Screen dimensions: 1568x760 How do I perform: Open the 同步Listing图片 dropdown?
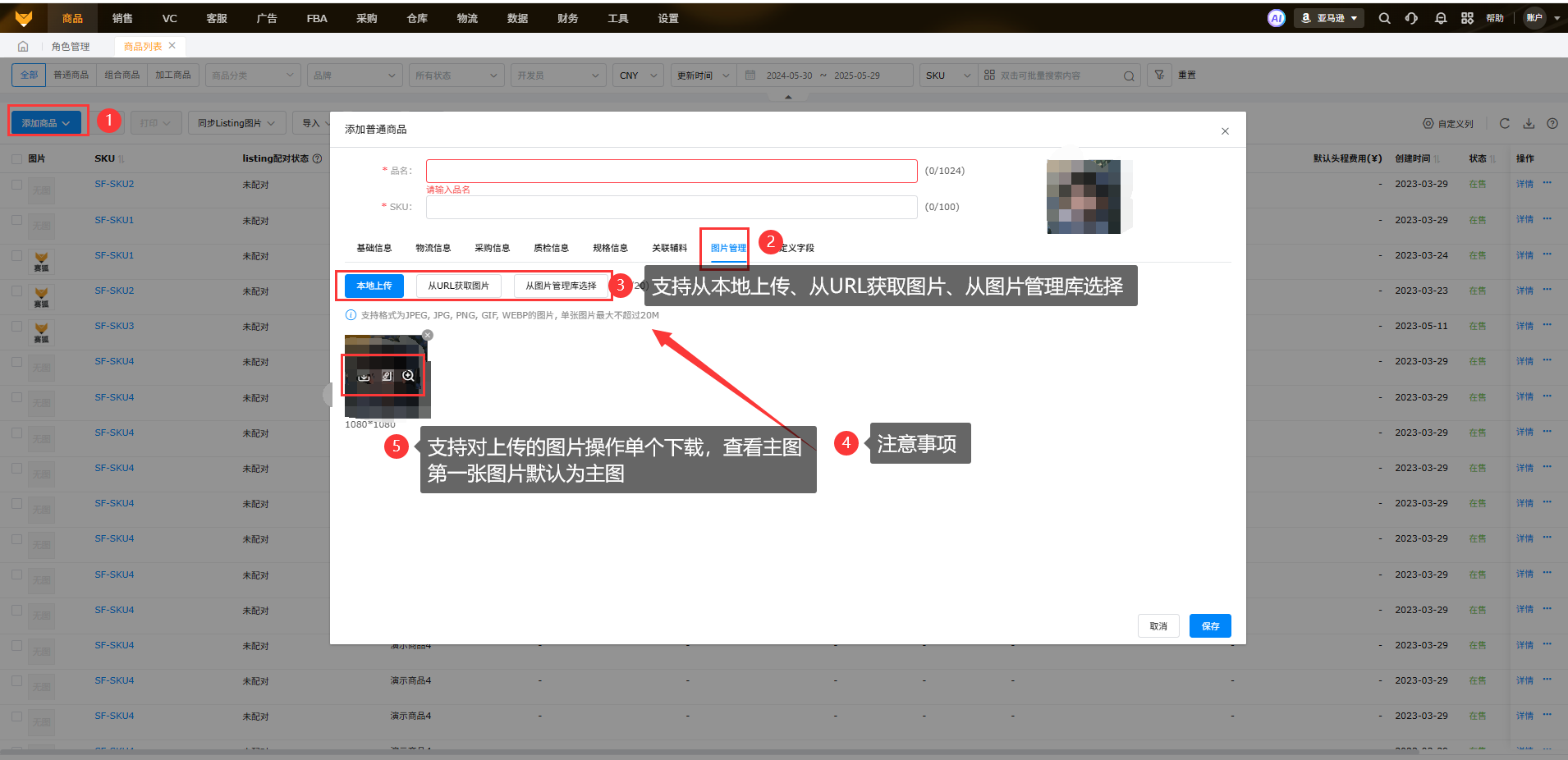point(236,123)
